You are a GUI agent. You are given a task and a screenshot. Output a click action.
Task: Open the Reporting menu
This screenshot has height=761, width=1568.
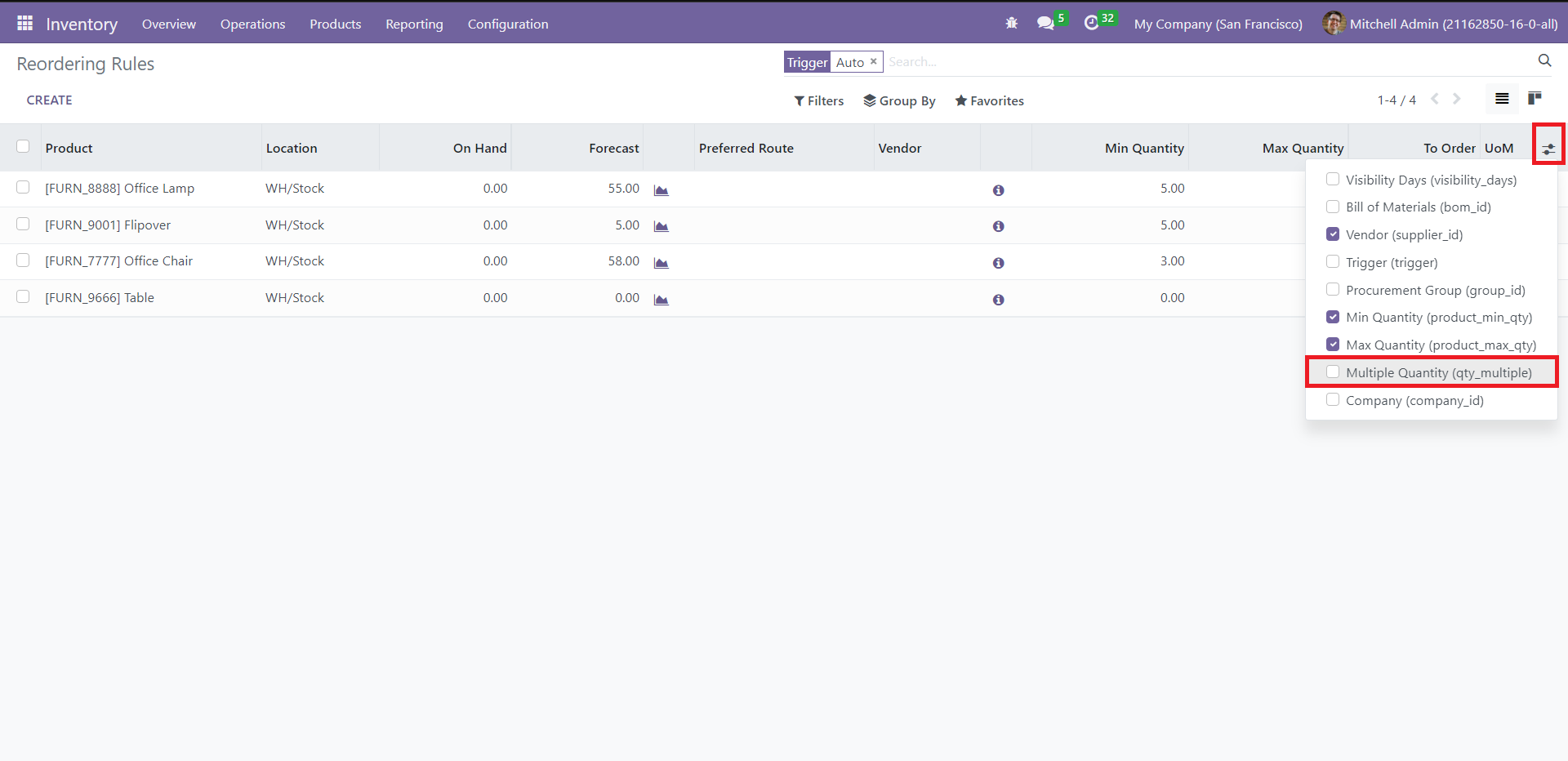click(x=414, y=24)
